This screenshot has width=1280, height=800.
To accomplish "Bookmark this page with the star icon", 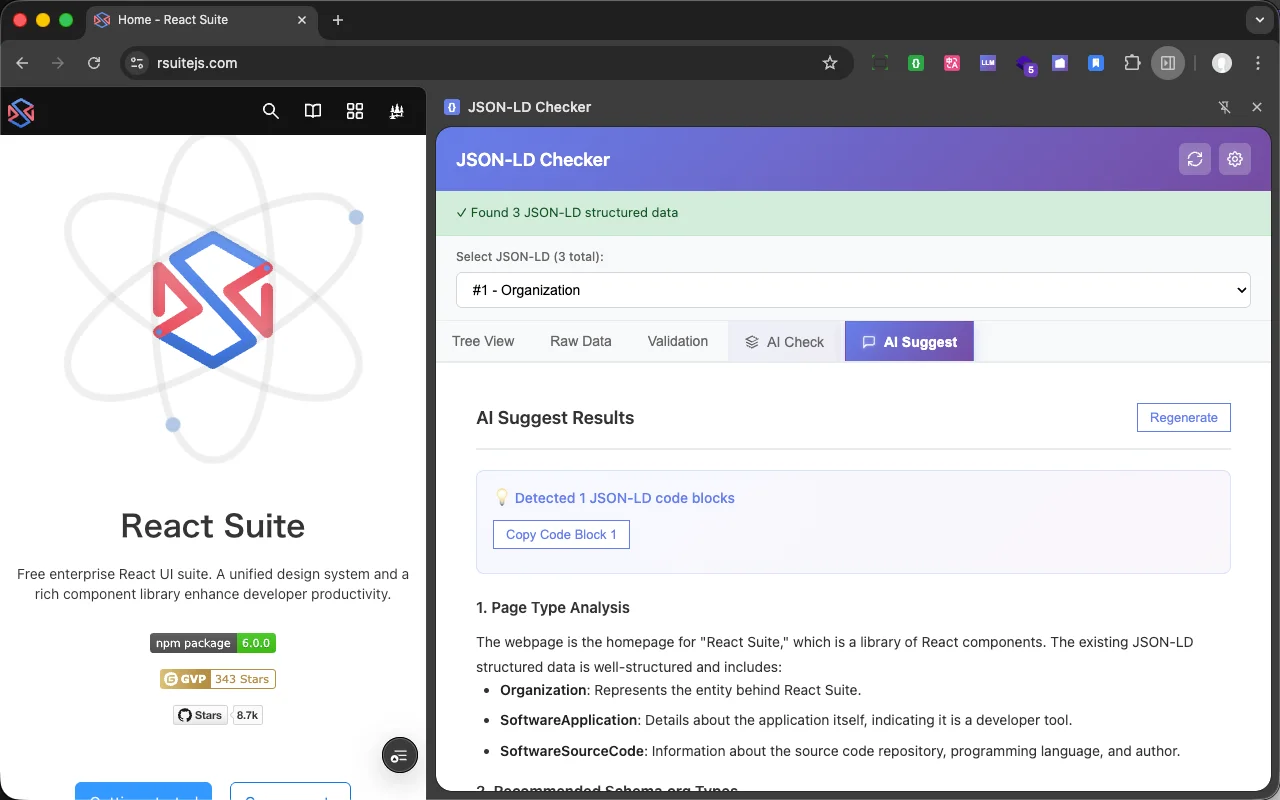I will (830, 63).
